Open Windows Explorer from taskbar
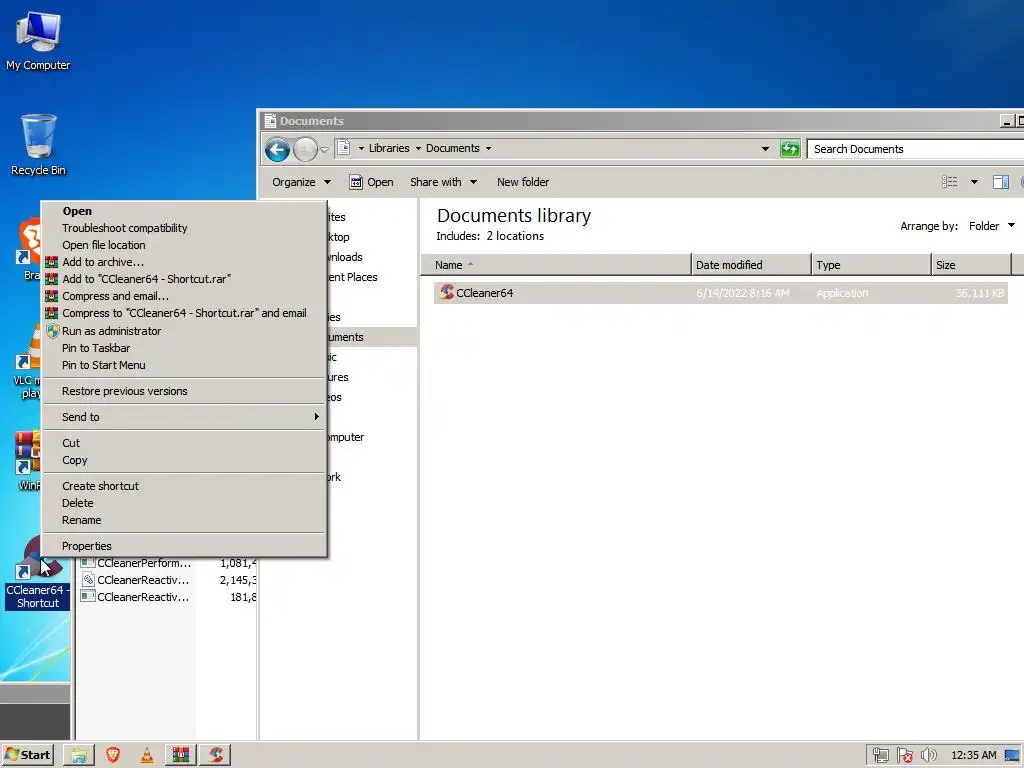This screenshot has width=1024, height=768. (x=79, y=756)
